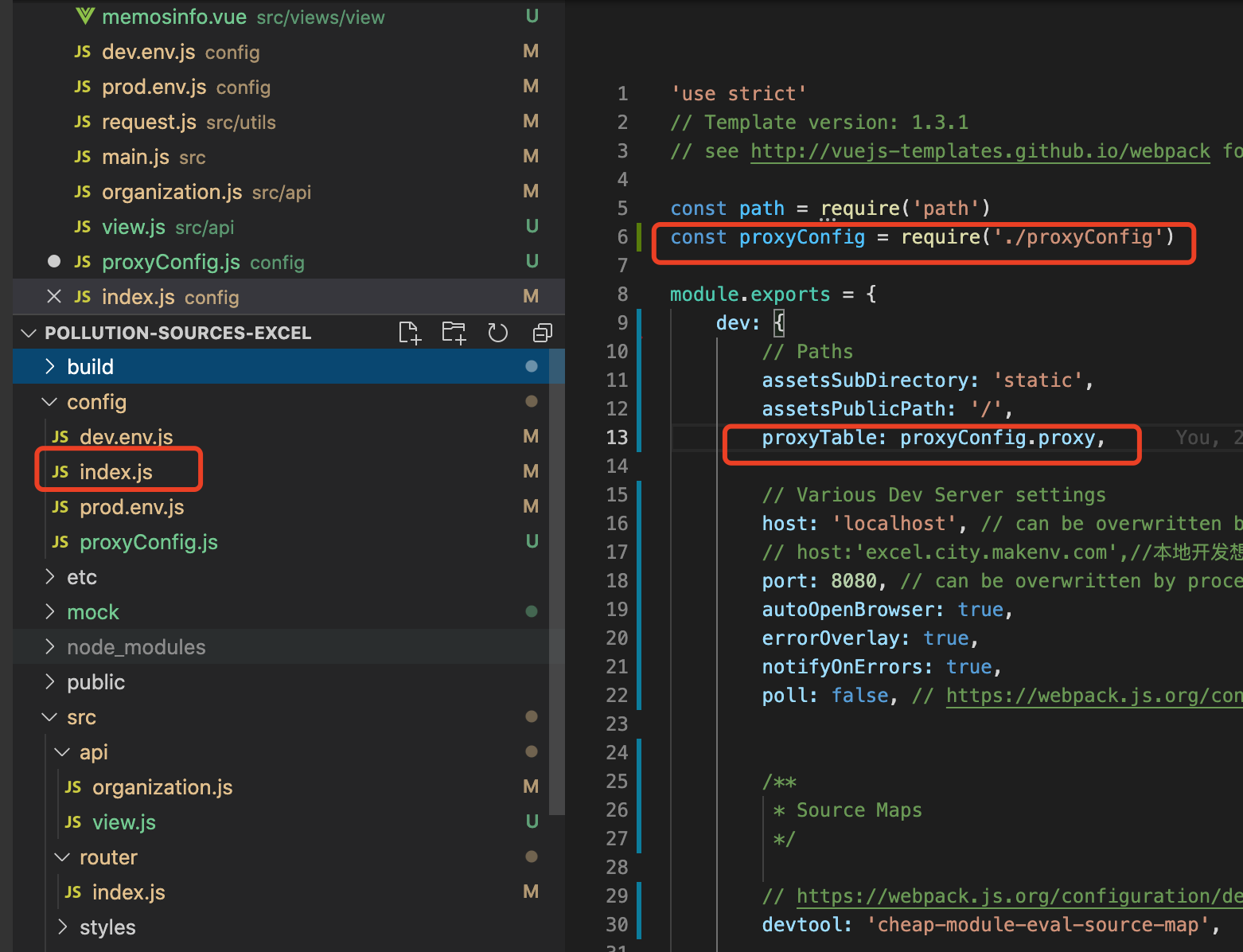Click the modified dot on the build folder
1243x952 pixels.
[x=532, y=366]
